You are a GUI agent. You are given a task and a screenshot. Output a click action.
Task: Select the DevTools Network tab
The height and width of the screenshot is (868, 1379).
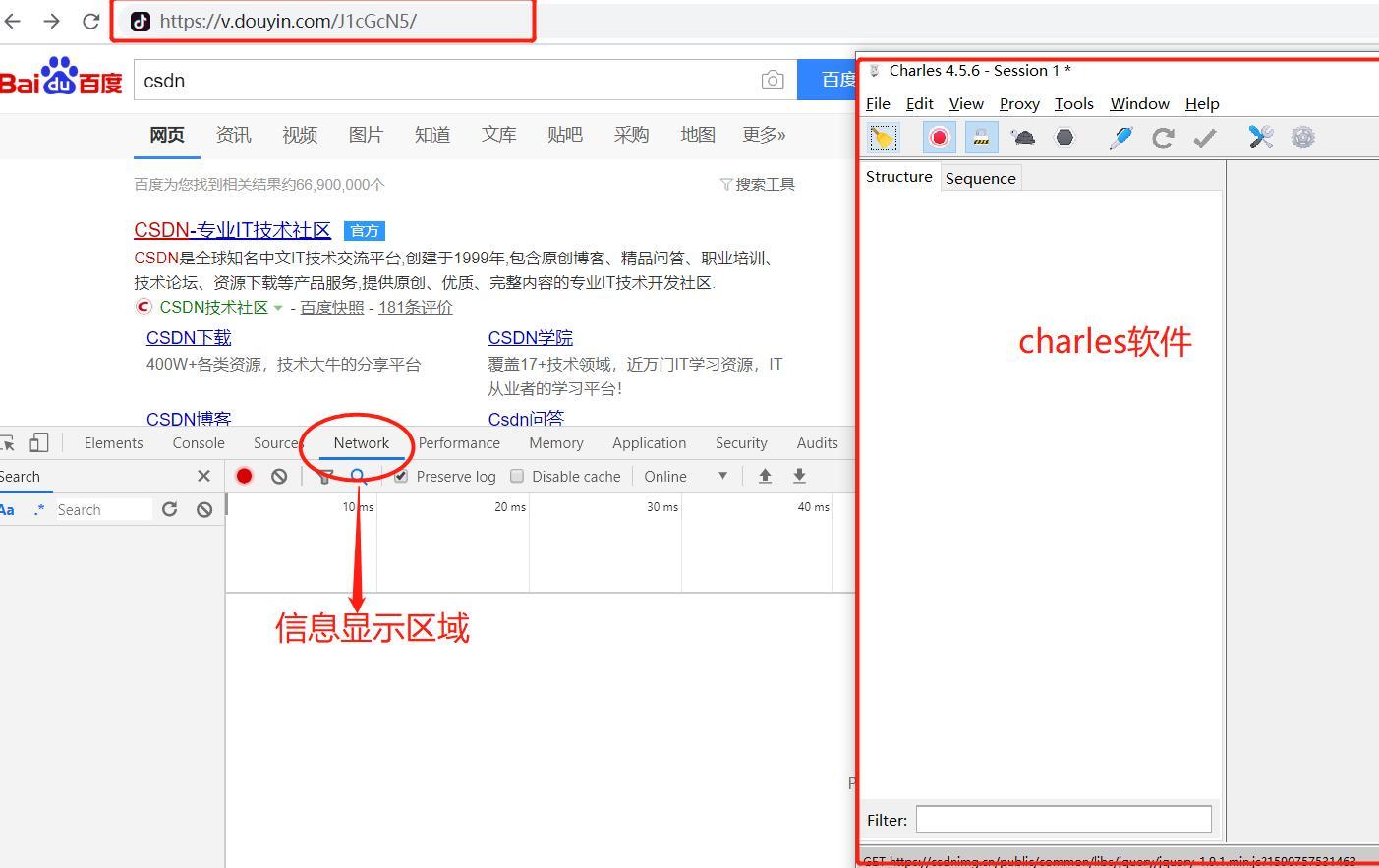click(x=361, y=443)
